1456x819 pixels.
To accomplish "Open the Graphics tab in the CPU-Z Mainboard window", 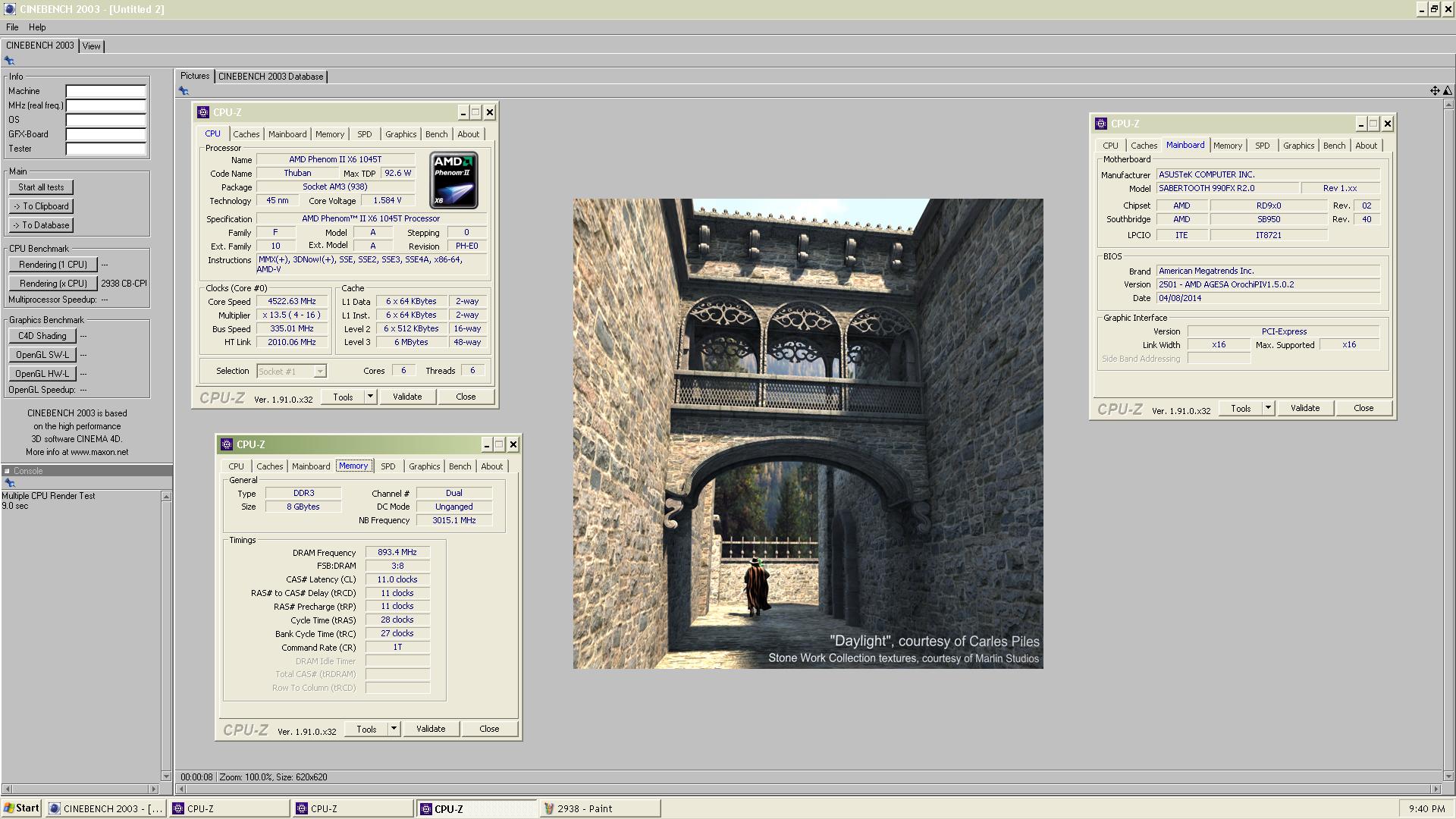I will pyautogui.click(x=1298, y=146).
